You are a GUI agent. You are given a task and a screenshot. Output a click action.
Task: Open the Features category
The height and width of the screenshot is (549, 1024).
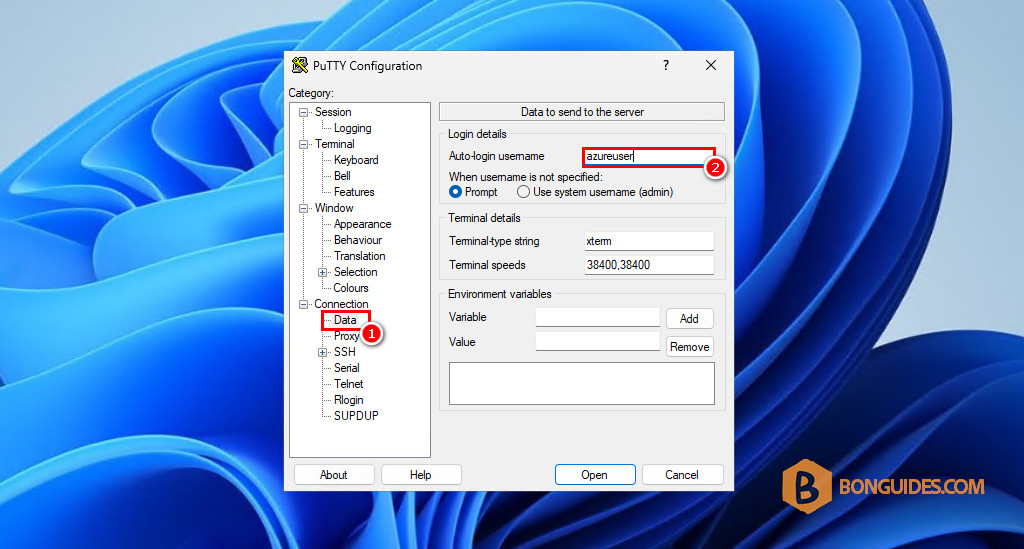354,192
